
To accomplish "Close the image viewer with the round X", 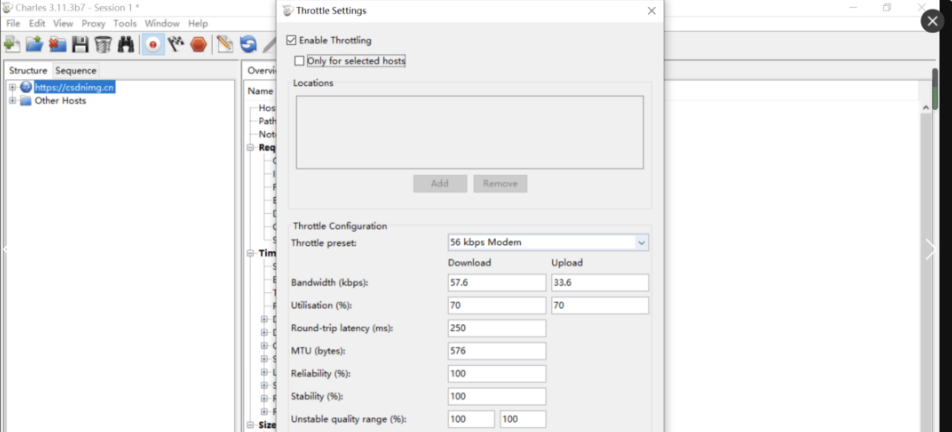I will point(933,21).
